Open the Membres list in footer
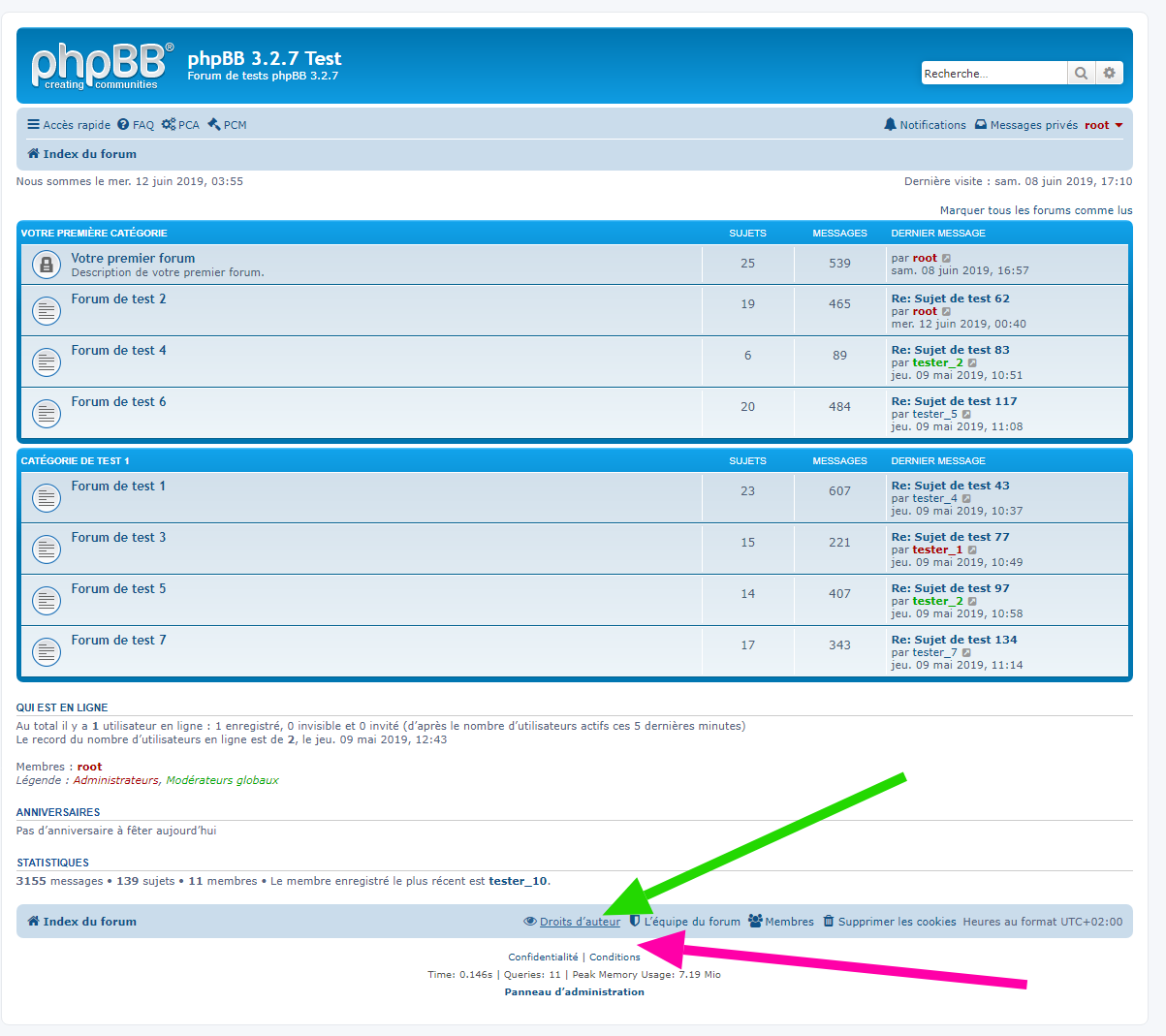The height and width of the screenshot is (1036, 1166). tap(789, 922)
